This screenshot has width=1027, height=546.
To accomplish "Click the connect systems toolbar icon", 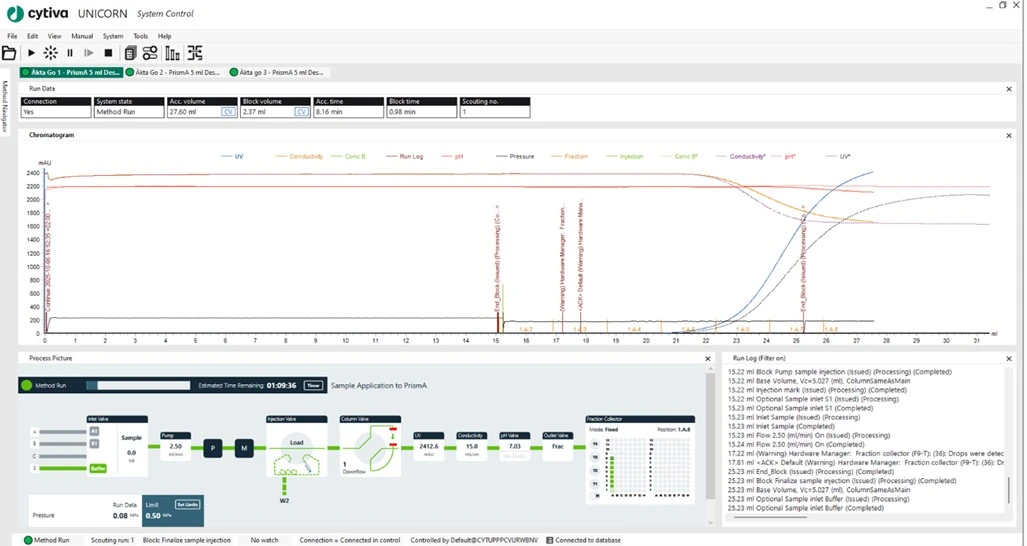I will [194, 53].
